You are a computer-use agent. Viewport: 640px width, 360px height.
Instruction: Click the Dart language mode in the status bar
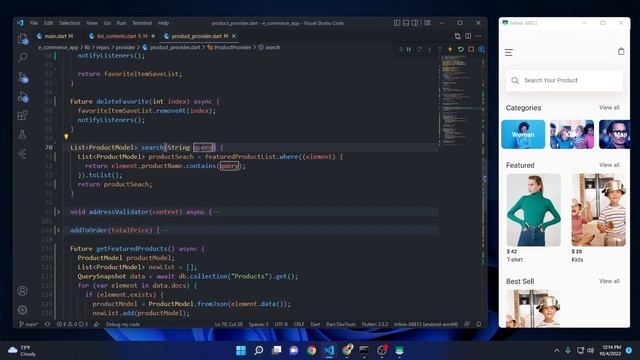tap(315, 324)
